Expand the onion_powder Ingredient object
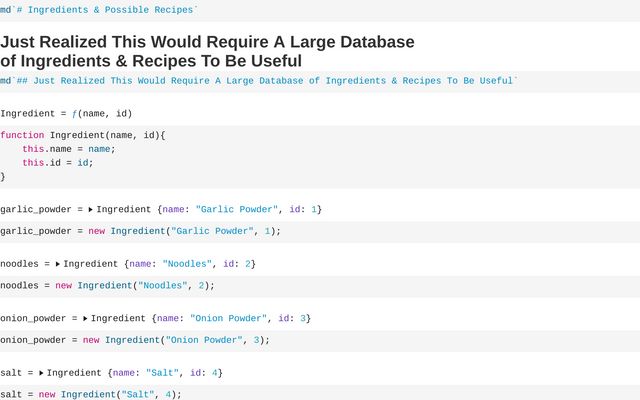 click(85, 318)
